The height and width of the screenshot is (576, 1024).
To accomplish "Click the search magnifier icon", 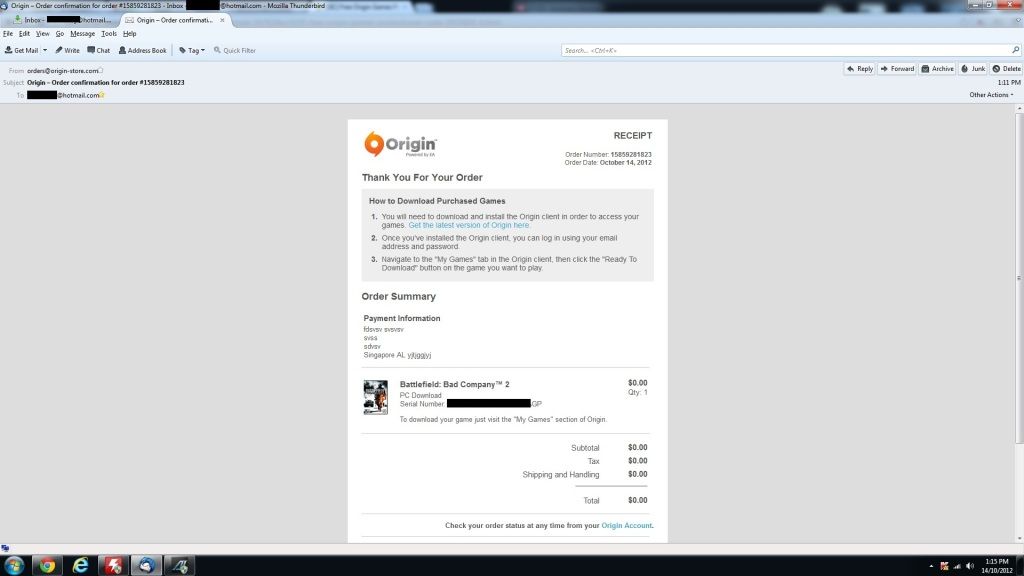I will pyautogui.click(x=1016, y=50).
